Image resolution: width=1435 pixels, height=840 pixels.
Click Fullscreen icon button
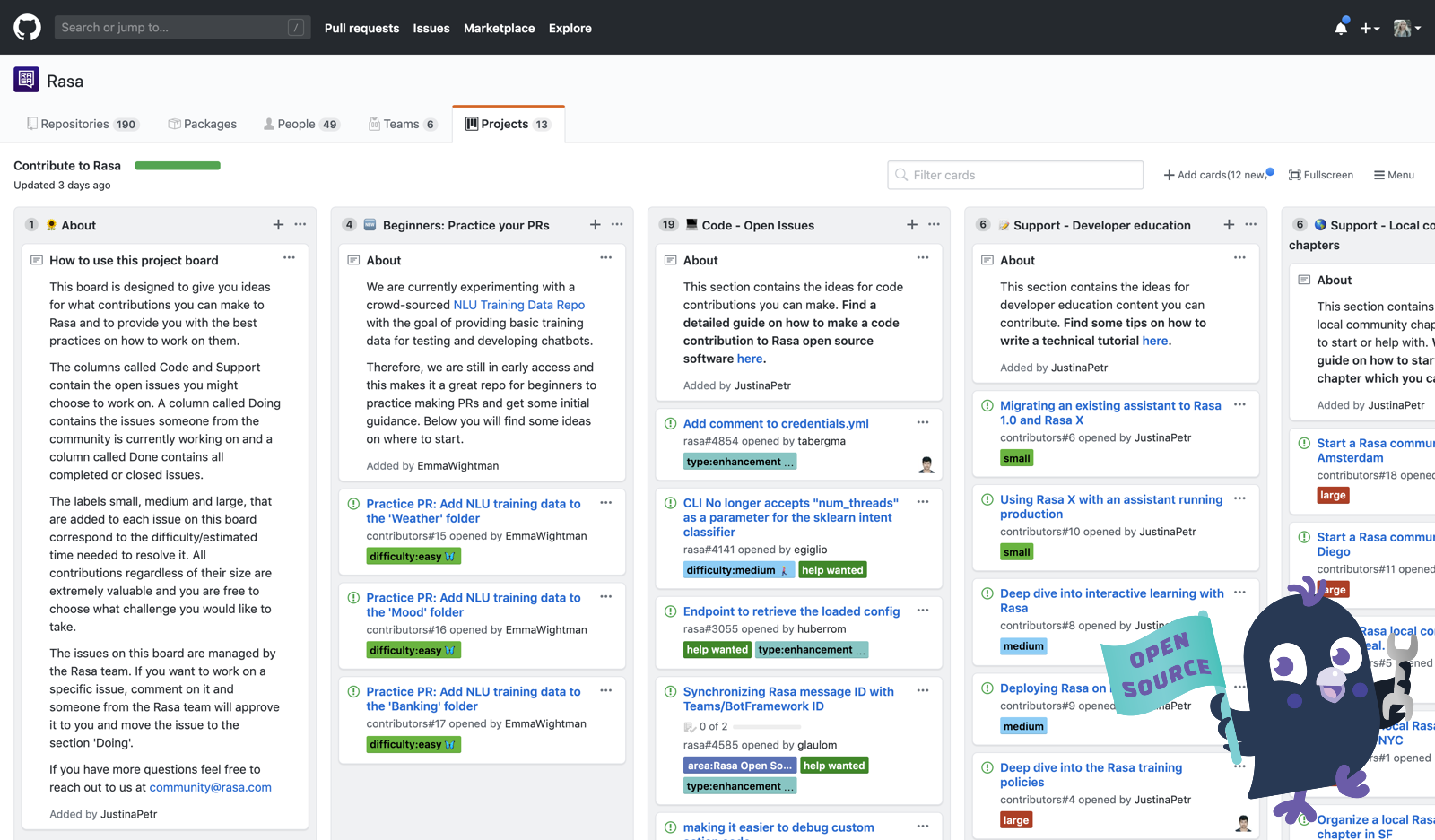point(1321,175)
